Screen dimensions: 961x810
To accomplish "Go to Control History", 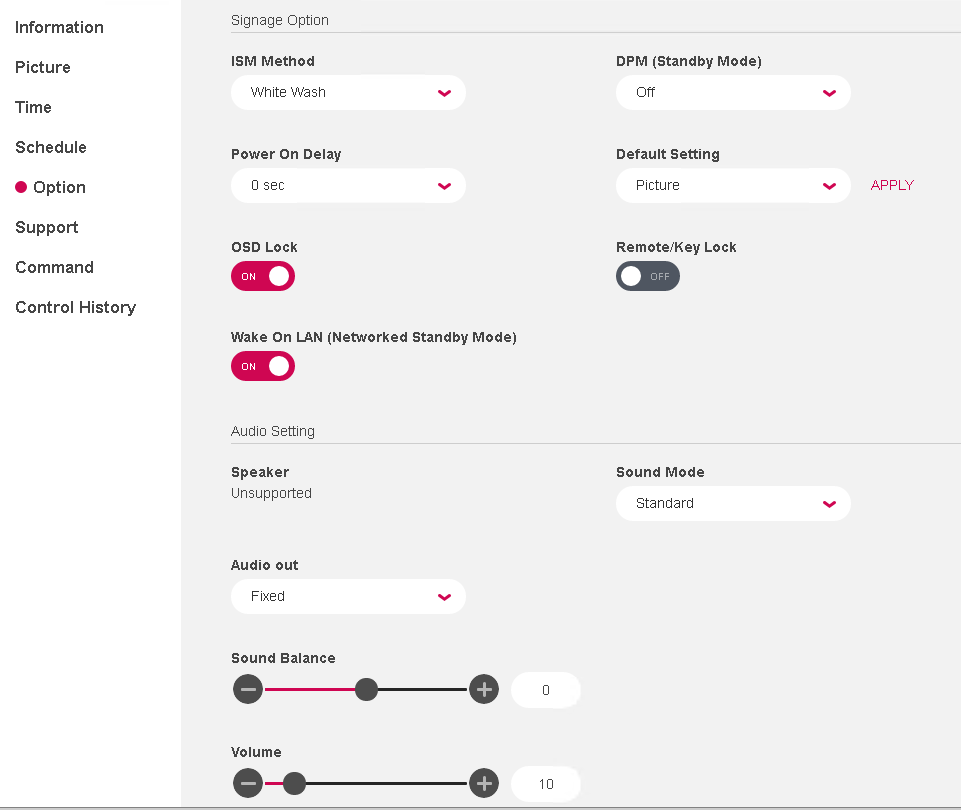I will click(x=75, y=307).
